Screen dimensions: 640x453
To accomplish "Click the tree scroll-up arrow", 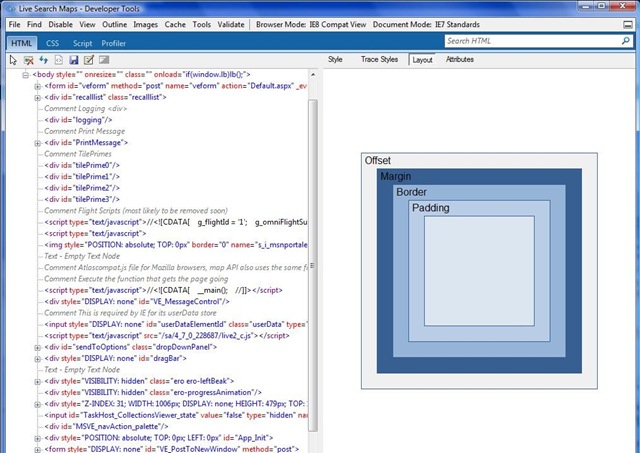I will (313, 75).
